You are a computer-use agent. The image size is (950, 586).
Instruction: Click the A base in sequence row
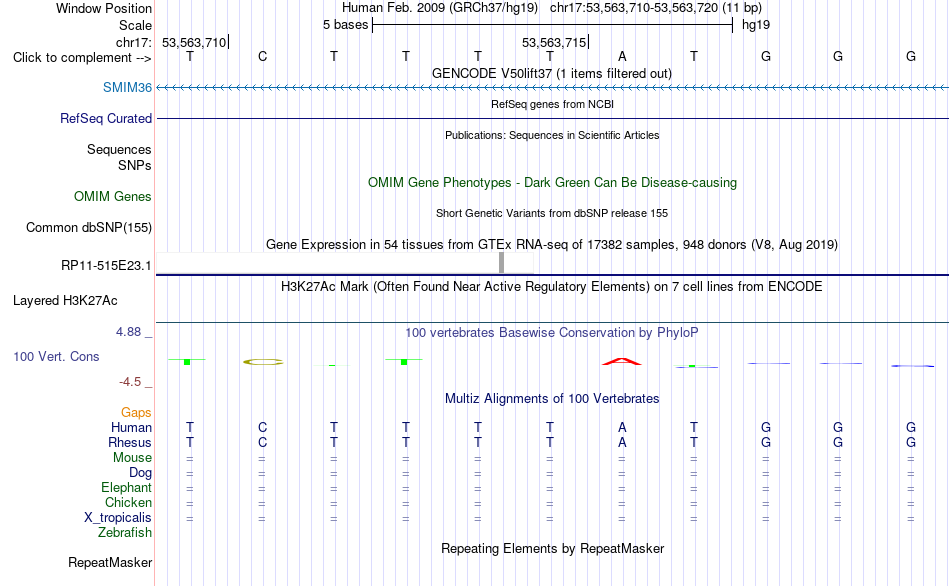(x=622, y=56)
